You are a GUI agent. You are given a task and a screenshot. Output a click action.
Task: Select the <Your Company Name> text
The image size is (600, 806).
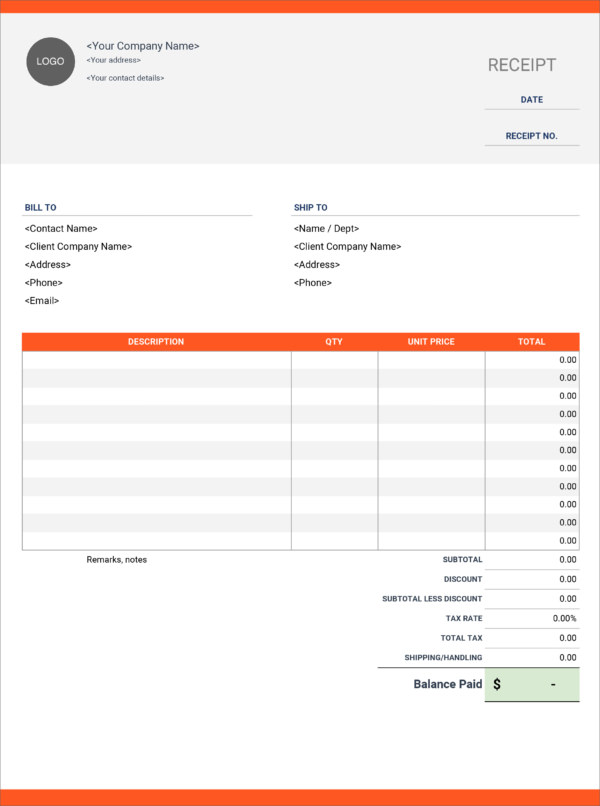143,46
